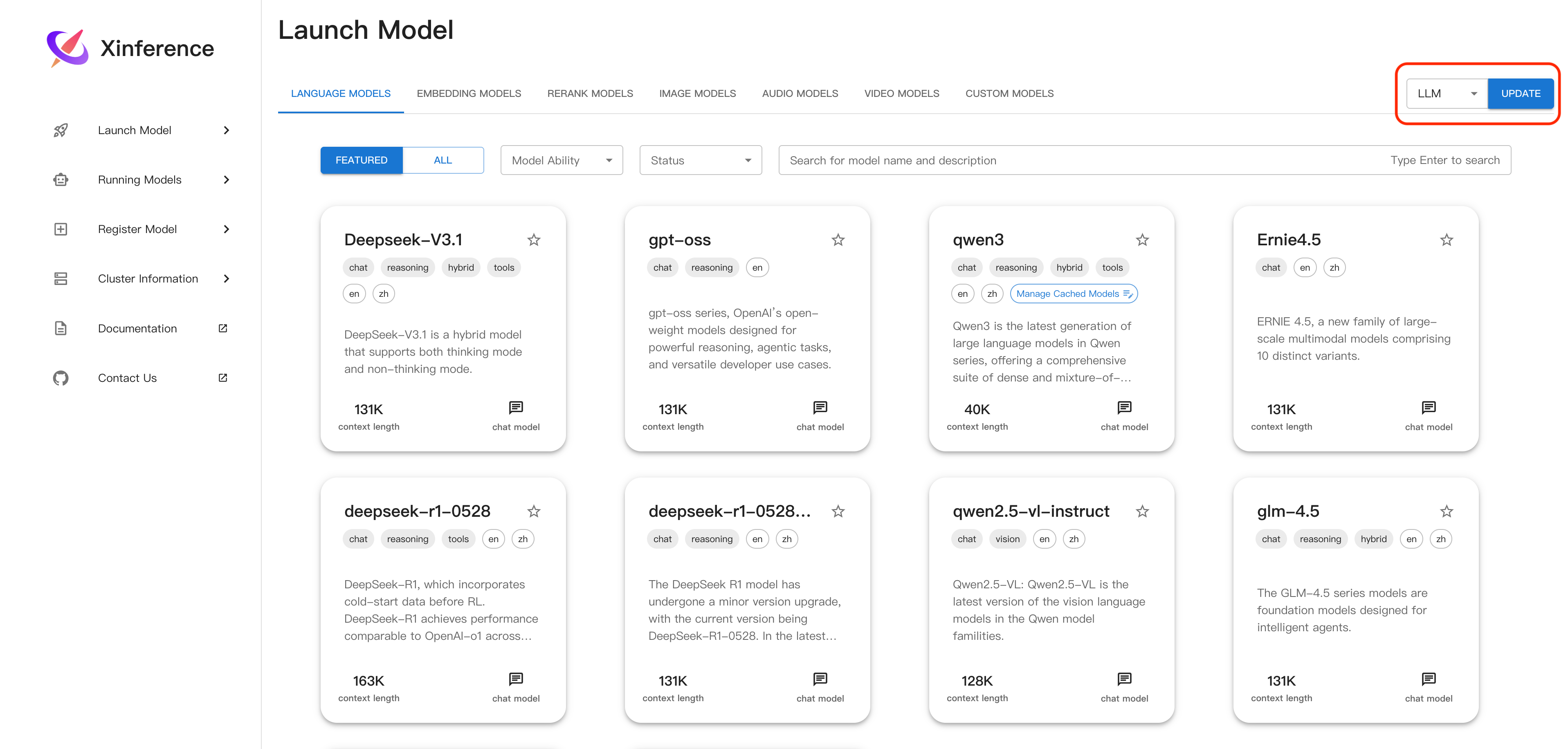The height and width of the screenshot is (749, 1568).
Task: Open Contact Us external link icon
Action: (223, 378)
